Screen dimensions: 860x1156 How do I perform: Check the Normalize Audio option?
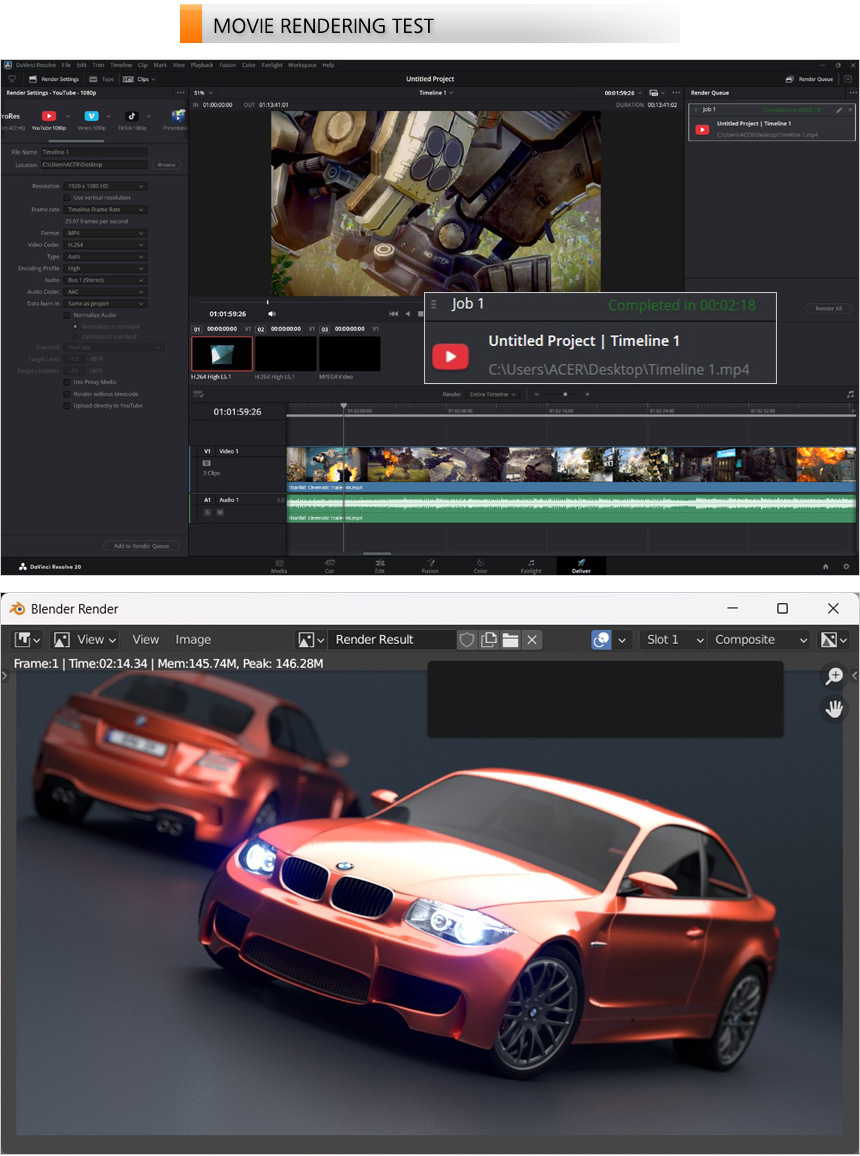67,315
